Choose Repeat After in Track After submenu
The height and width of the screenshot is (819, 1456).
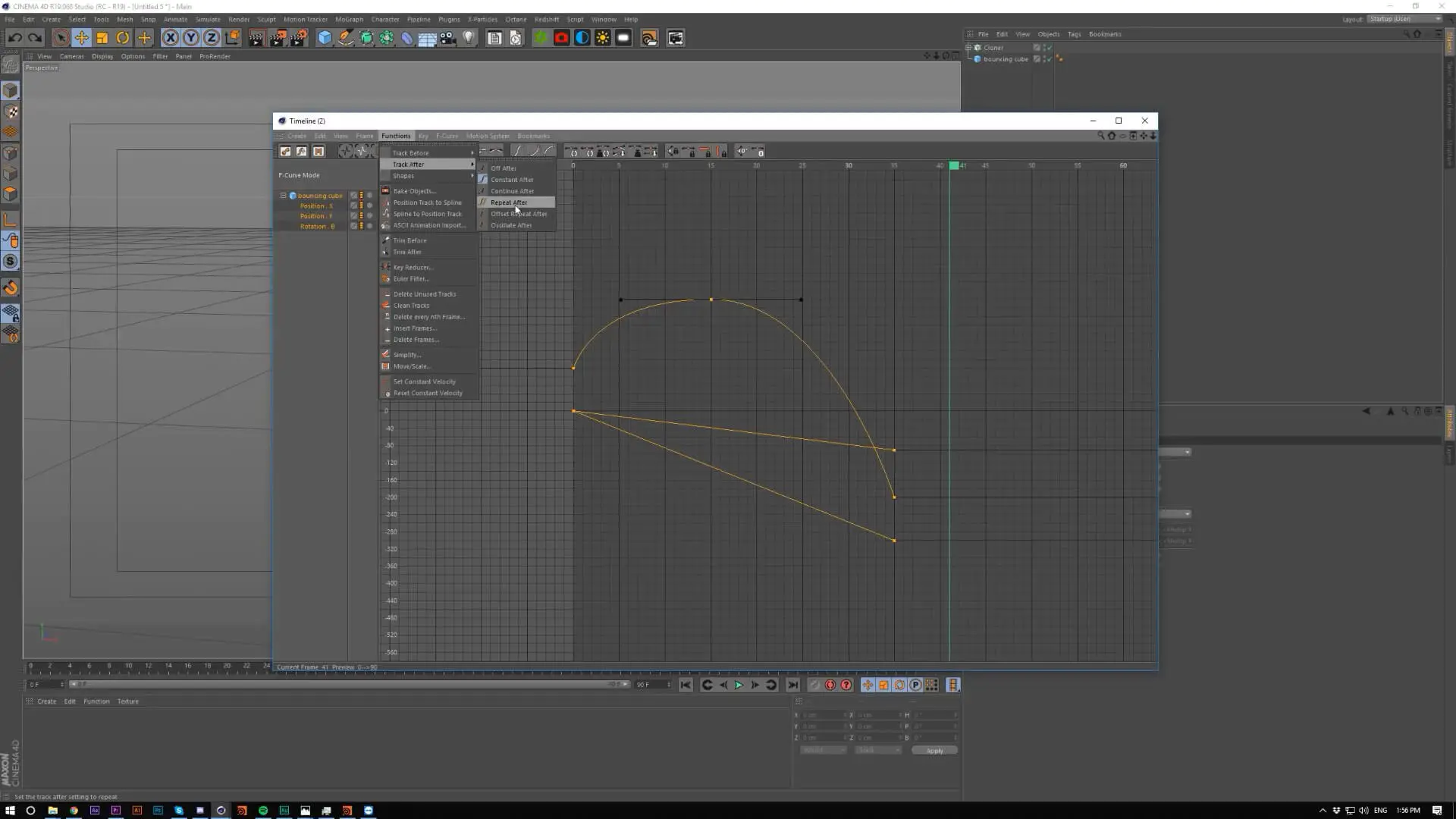(516, 202)
